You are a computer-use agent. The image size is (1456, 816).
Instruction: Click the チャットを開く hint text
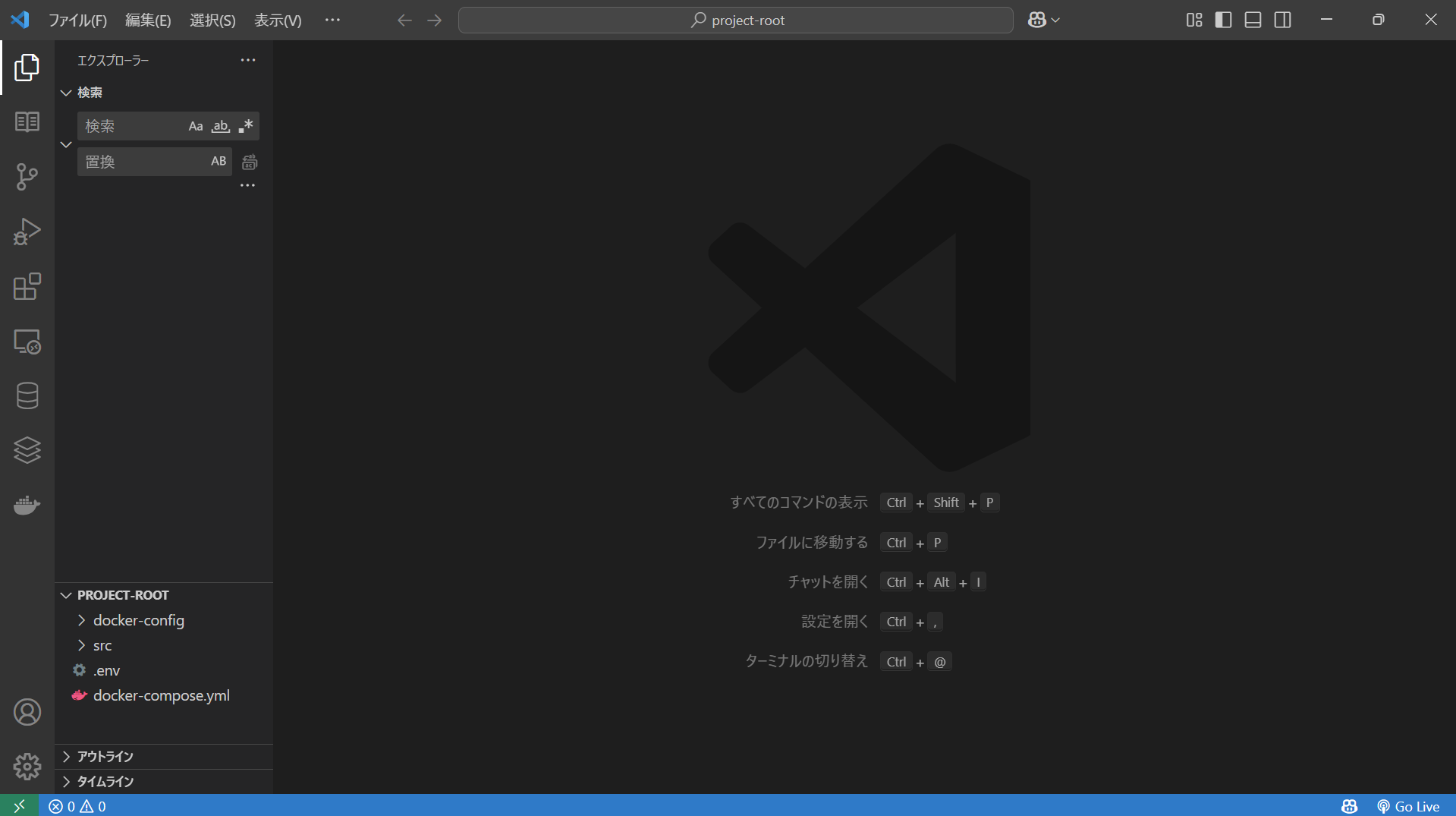coord(828,582)
